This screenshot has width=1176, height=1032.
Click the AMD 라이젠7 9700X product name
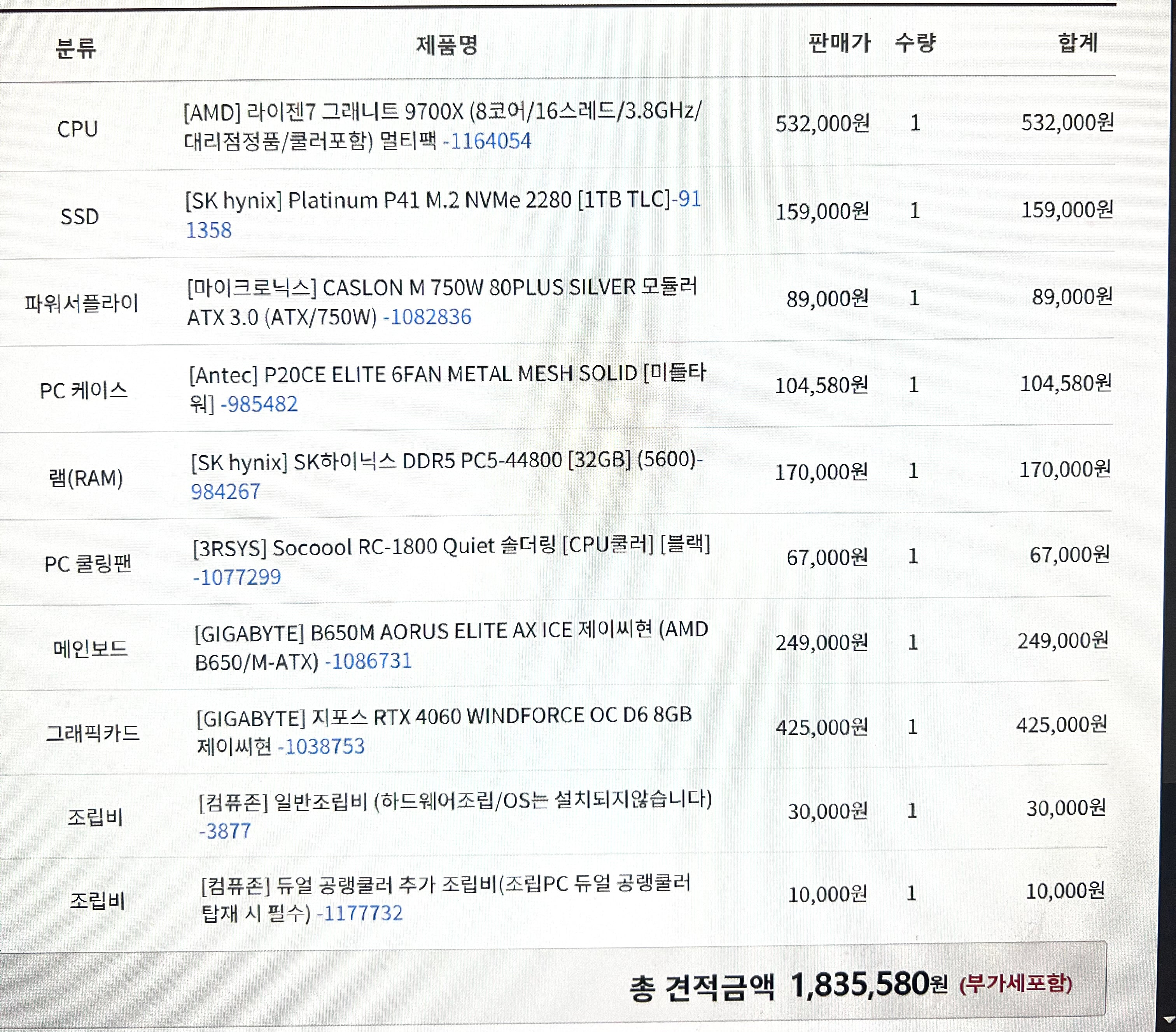tap(443, 126)
